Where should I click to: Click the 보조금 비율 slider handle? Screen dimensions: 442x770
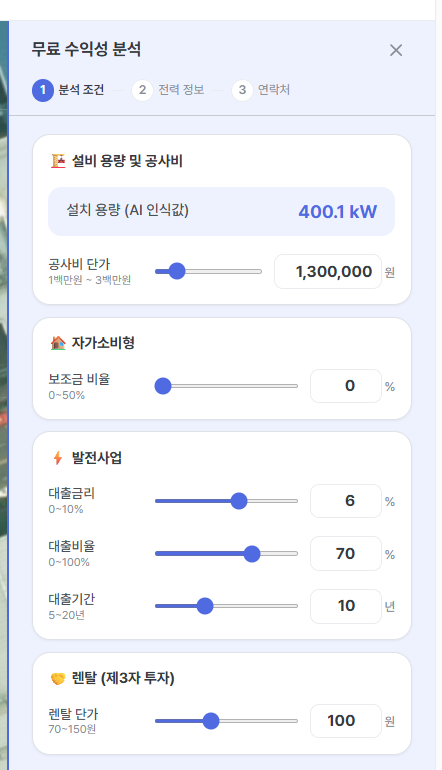click(163, 386)
